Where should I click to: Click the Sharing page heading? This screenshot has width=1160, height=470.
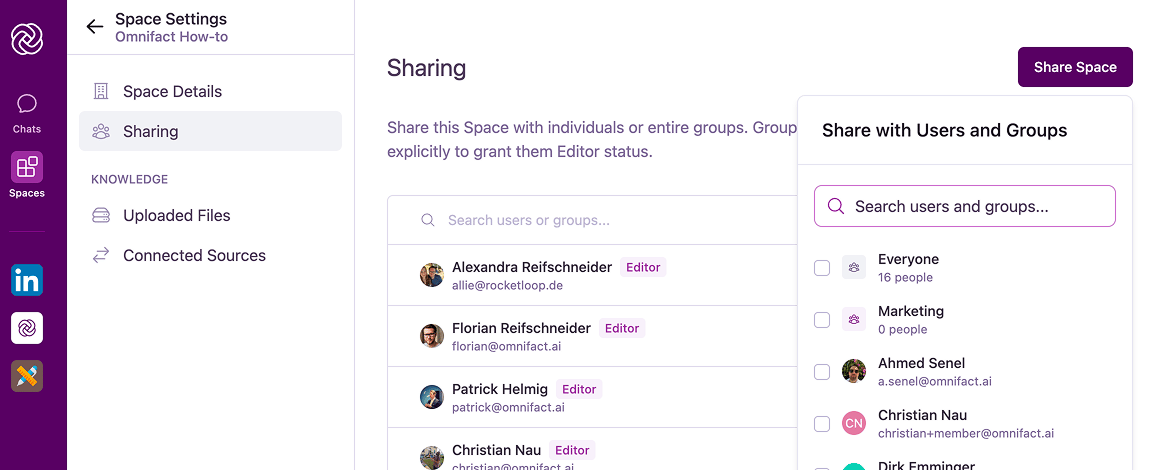(x=427, y=68)
